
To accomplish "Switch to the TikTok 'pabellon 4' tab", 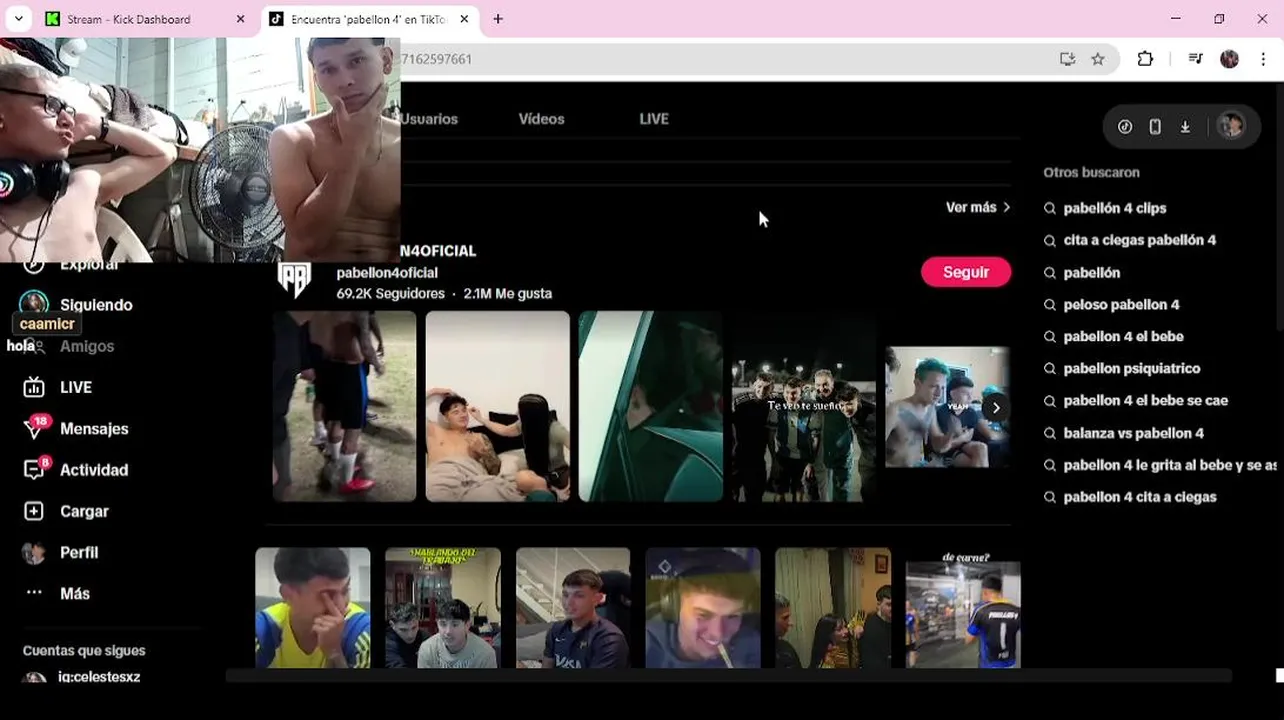I will point(370,19).
